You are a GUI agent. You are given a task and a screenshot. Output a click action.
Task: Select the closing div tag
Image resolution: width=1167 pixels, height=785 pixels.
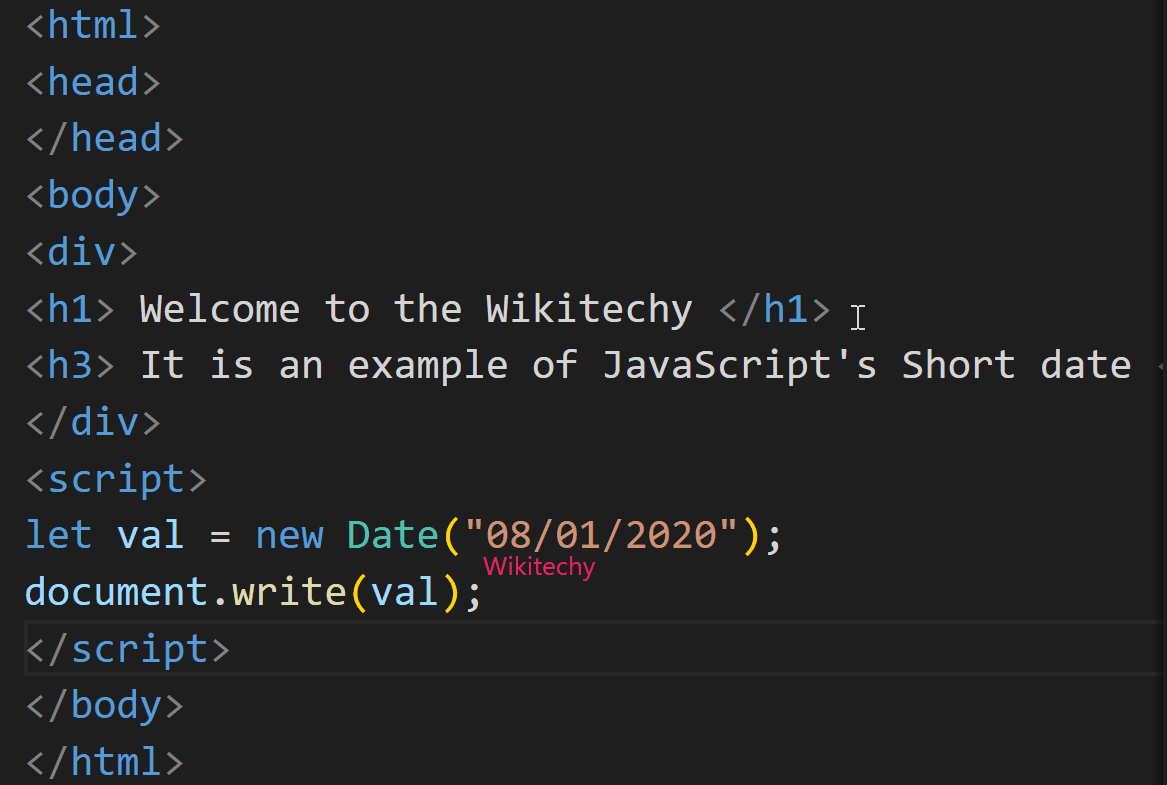(92, 421)
